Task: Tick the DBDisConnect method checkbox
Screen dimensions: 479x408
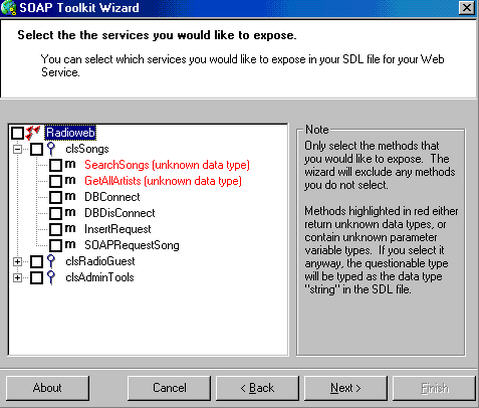Action: tap(55, 213)
